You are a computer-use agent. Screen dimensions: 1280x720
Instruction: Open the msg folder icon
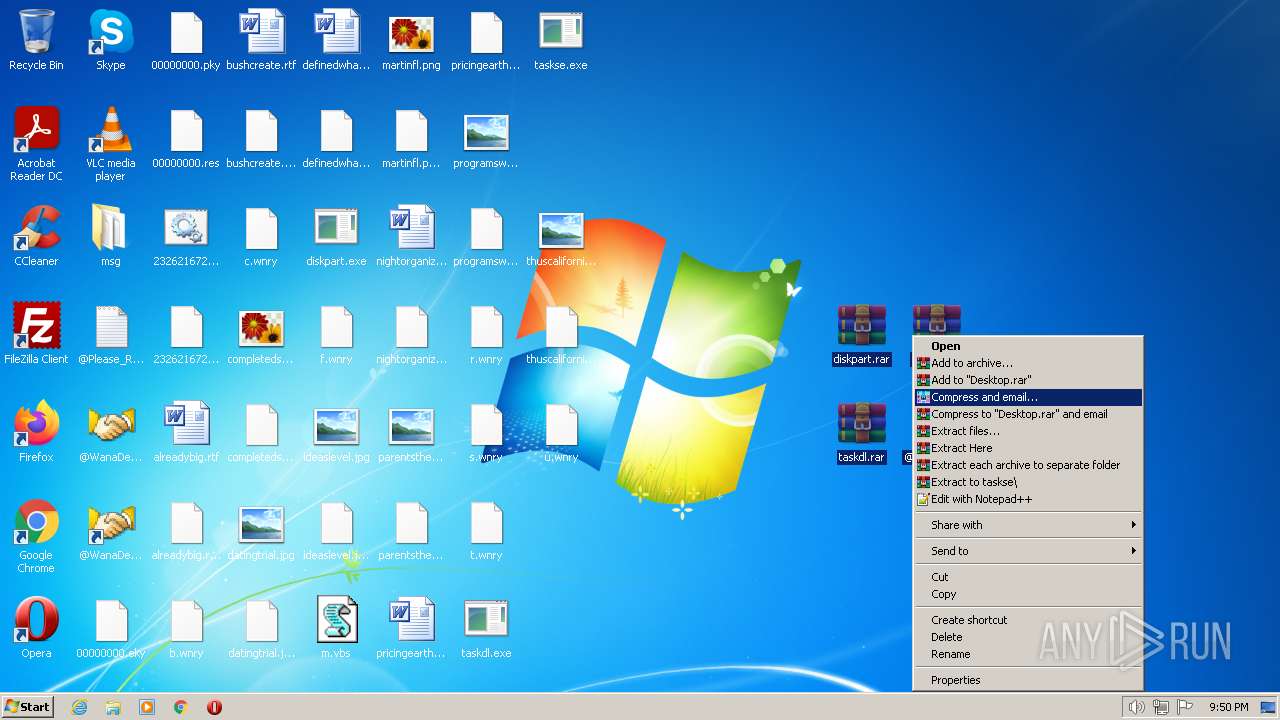click(x=111, y=236)
